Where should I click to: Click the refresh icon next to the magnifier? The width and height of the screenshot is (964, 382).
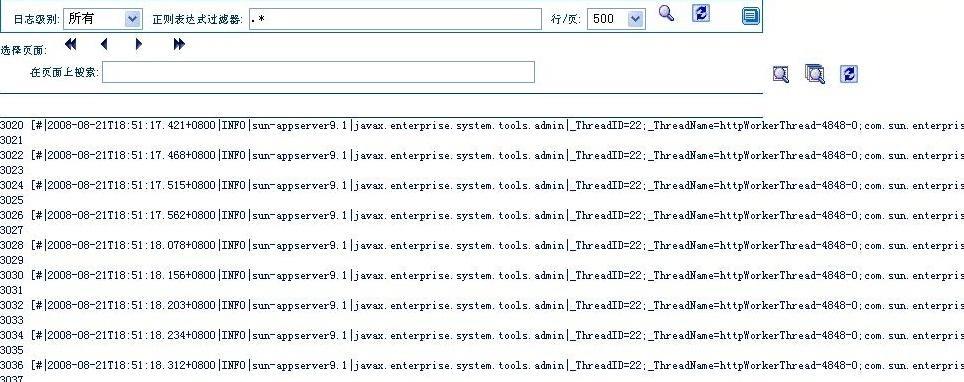coord(701,13)
